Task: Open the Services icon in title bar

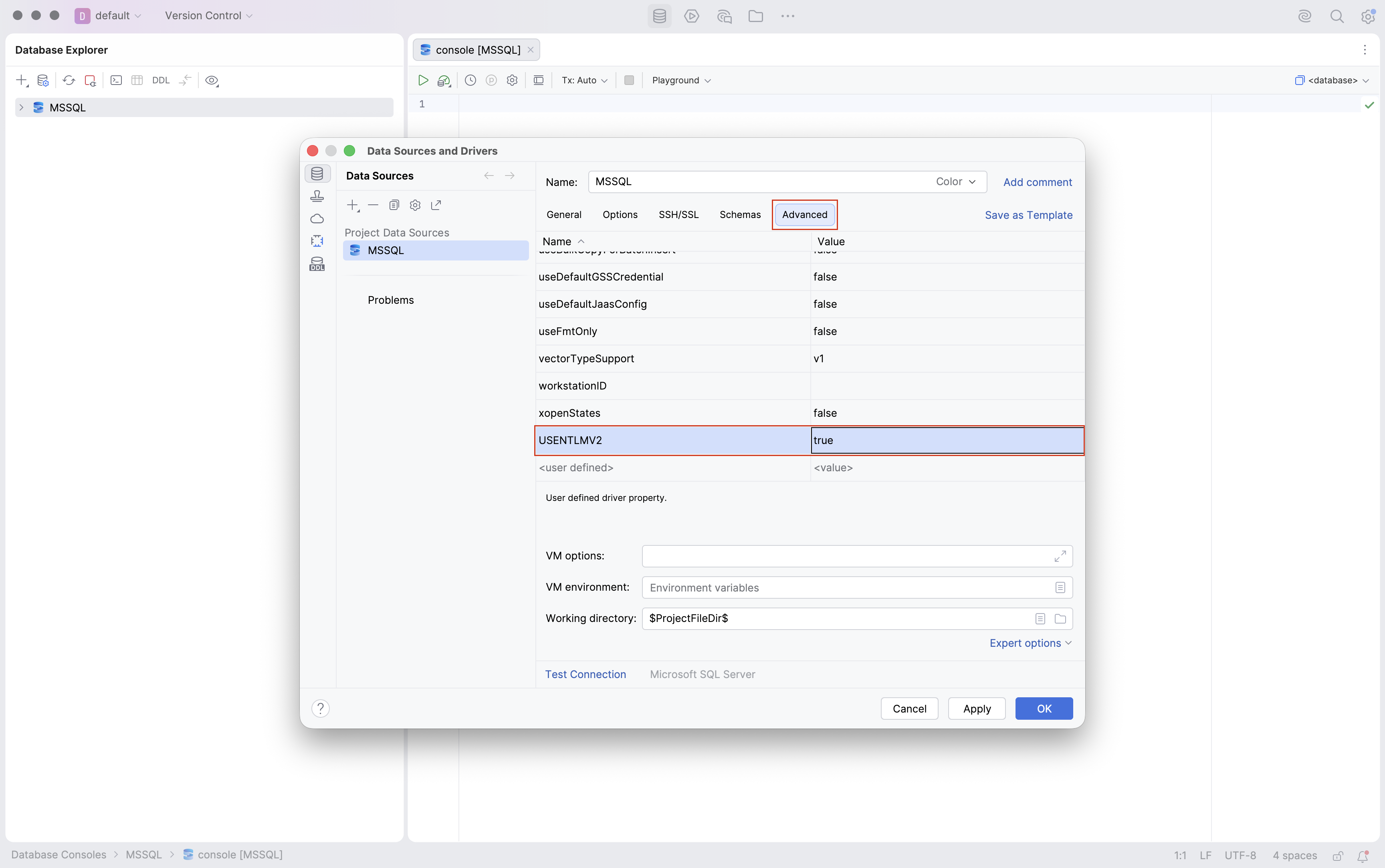Action: [692, 16]
